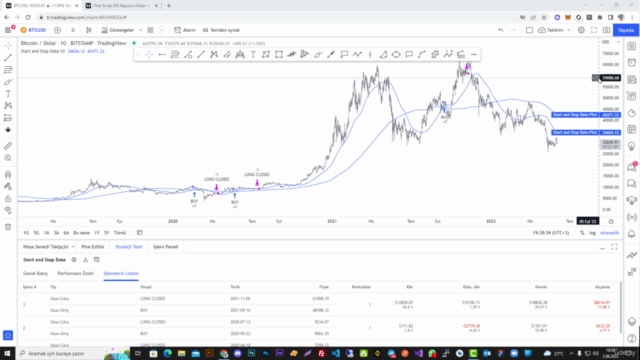
Task: Open the chart layout selector square
Action: (529, 30)
